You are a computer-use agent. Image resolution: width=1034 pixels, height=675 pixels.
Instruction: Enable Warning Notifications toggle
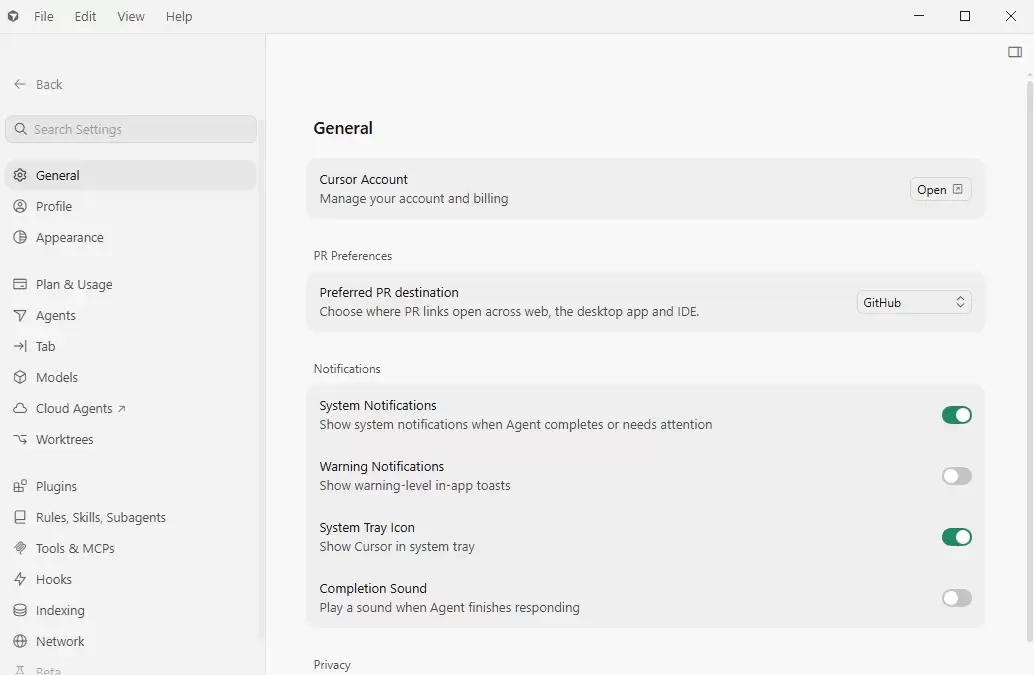(x=957, y=476)
